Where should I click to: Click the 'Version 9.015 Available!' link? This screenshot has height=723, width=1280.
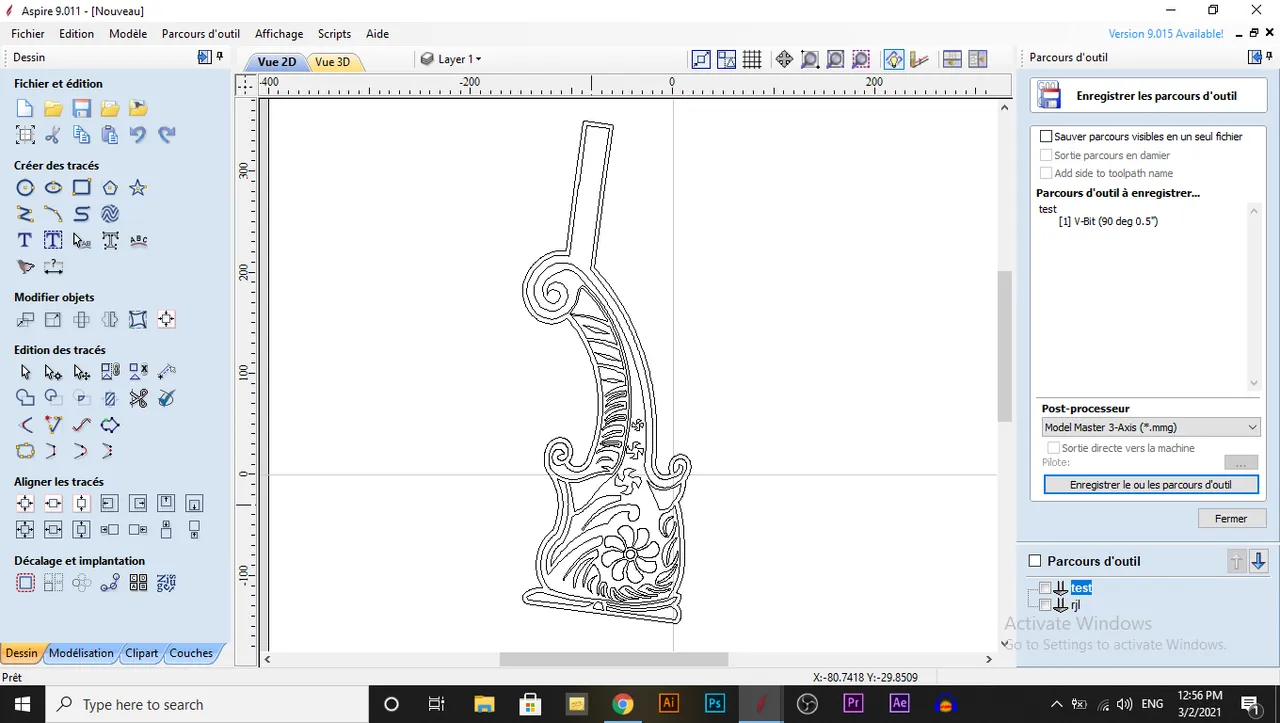1166,33
